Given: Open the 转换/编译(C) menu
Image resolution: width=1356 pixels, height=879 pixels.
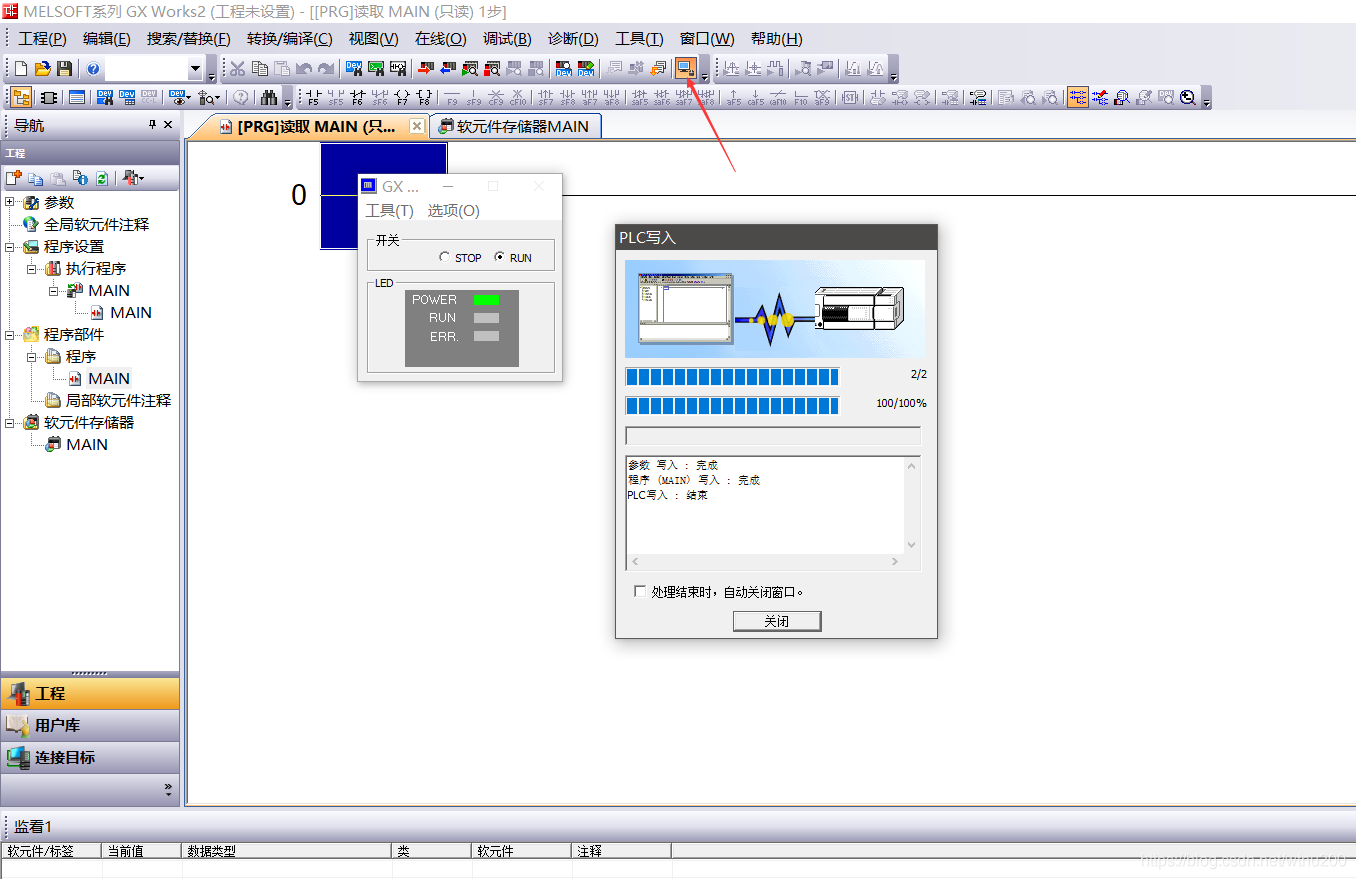Looking at the screenshot, I should click(x=290, y=39).
